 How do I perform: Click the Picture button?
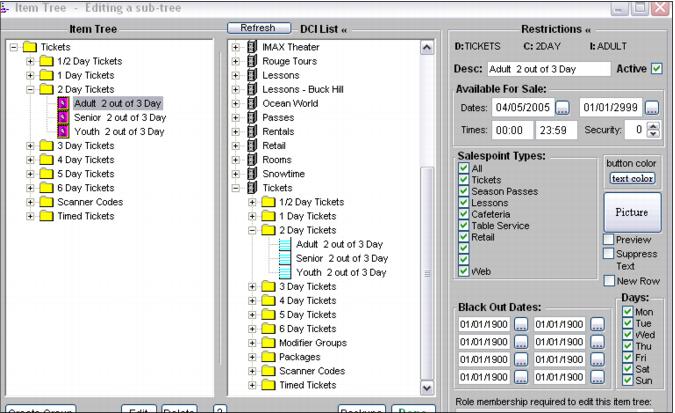click(x=631, y=213)
